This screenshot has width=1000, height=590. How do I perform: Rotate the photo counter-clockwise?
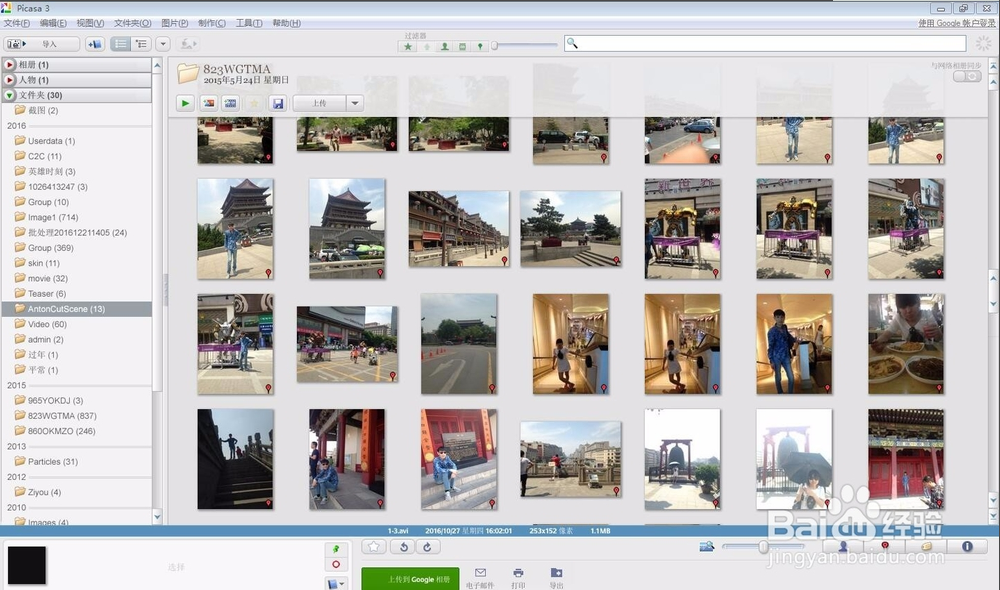click(404, 547)
